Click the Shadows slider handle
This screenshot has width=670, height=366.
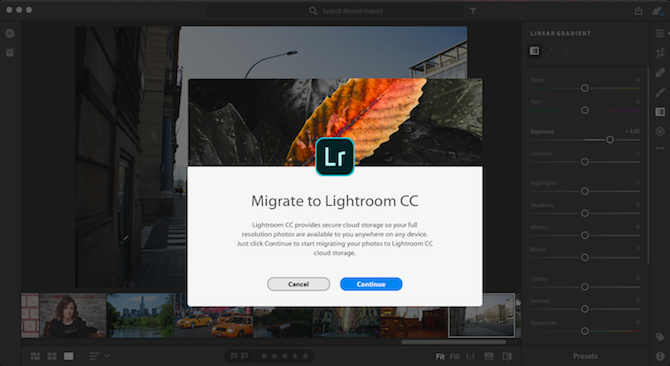tap(585, 213)
